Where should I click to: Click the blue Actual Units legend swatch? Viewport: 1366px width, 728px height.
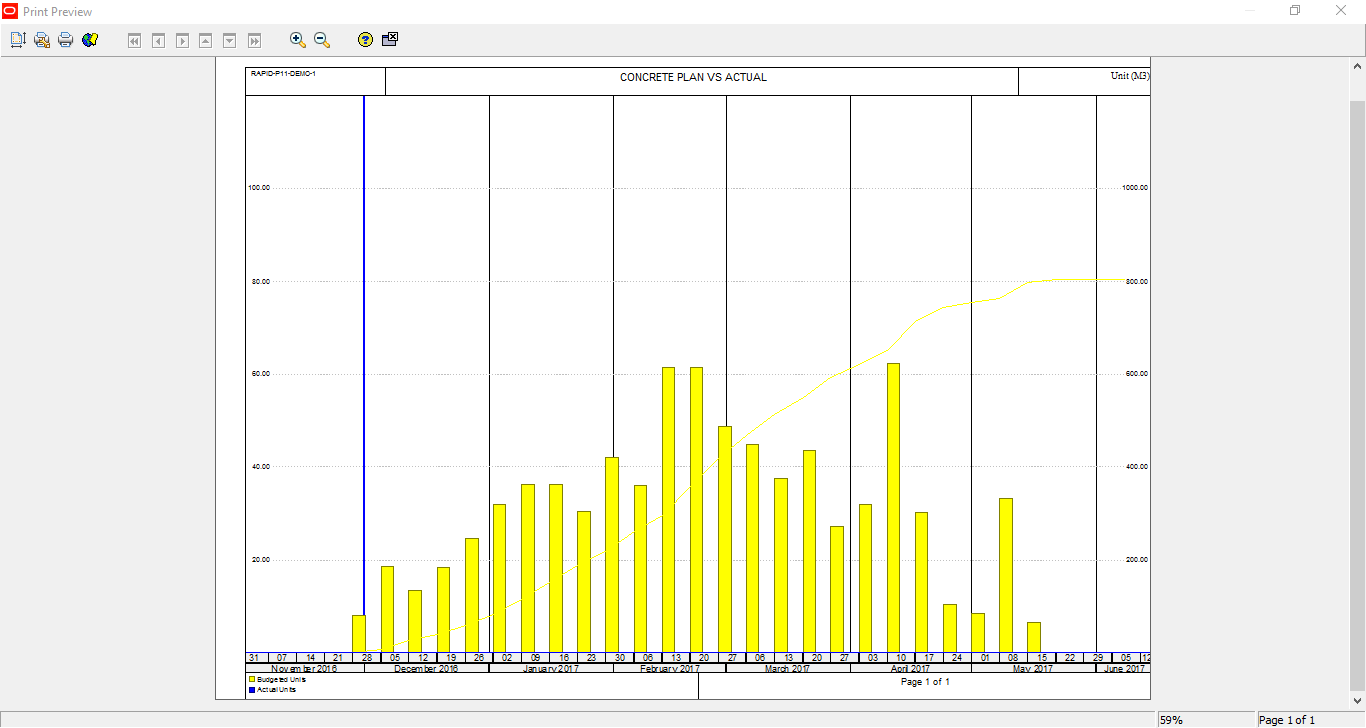(x=251, y=689)
